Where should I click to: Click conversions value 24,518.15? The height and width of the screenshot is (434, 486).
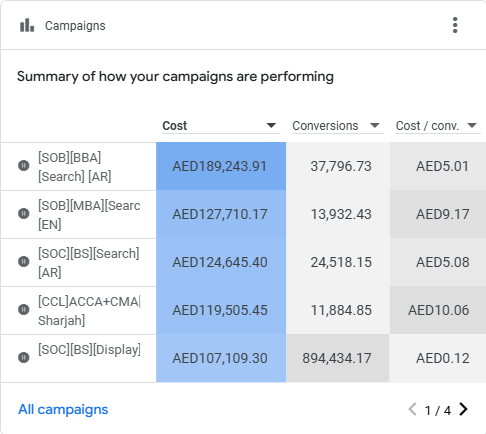[x=341, y=262]
